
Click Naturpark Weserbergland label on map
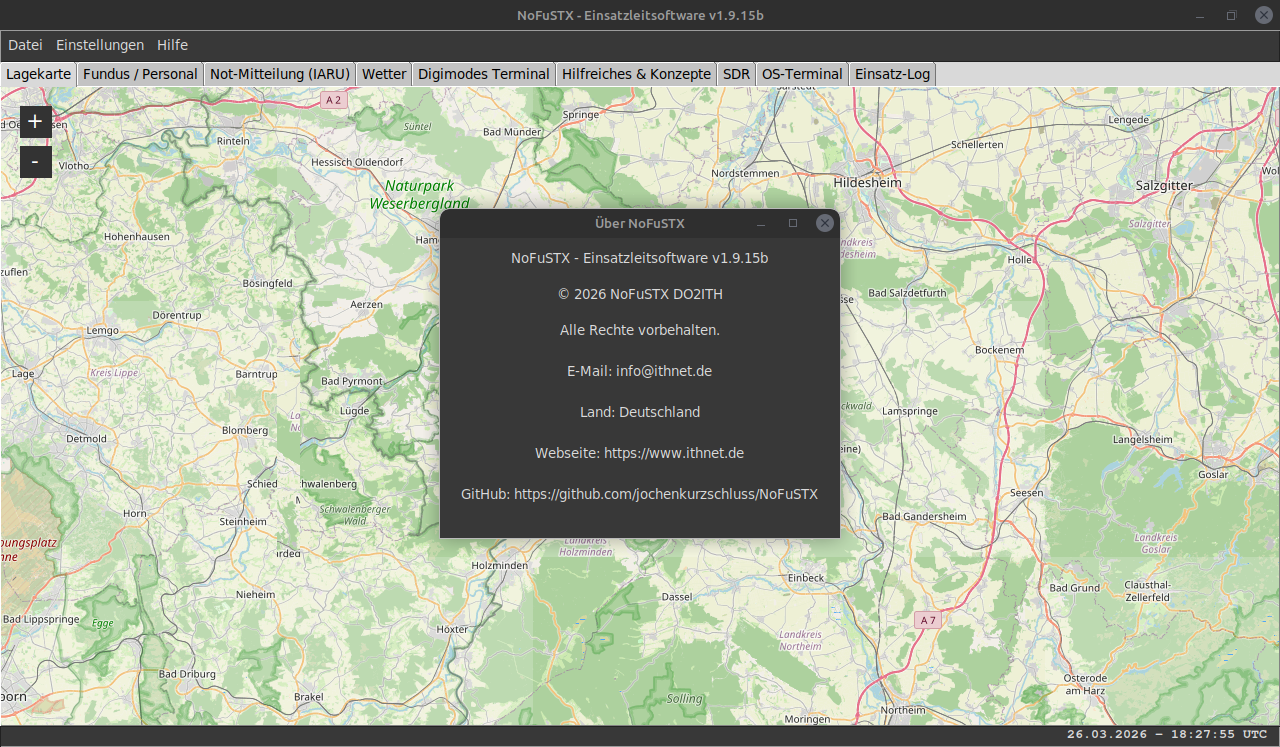[420, 194]
